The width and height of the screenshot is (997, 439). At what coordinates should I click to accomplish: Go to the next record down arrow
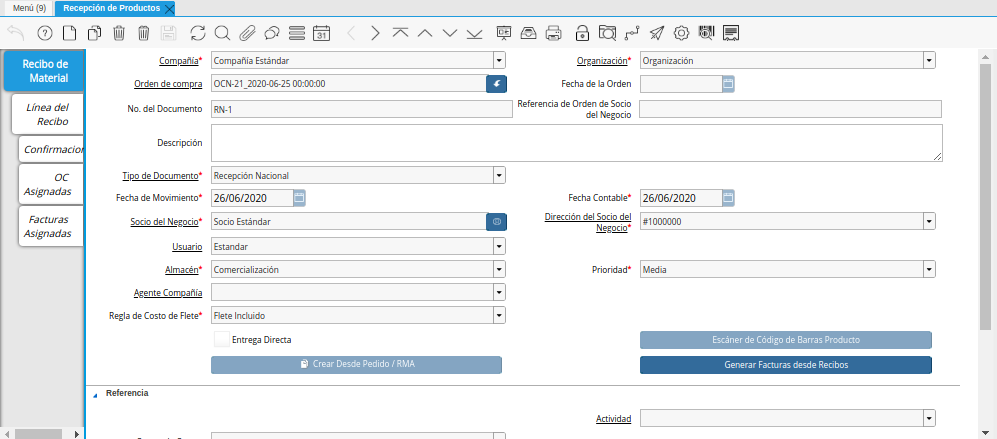coord(450,33)
